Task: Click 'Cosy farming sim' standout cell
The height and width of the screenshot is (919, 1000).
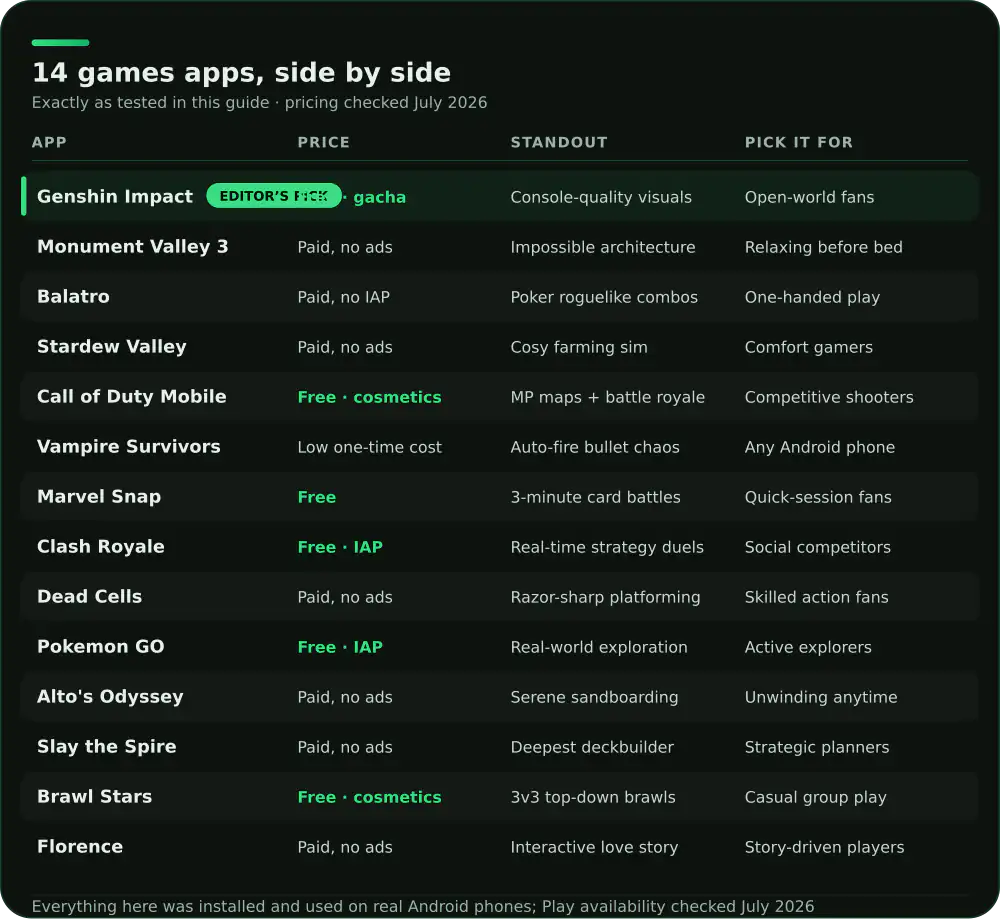Action: click(578, 348)
